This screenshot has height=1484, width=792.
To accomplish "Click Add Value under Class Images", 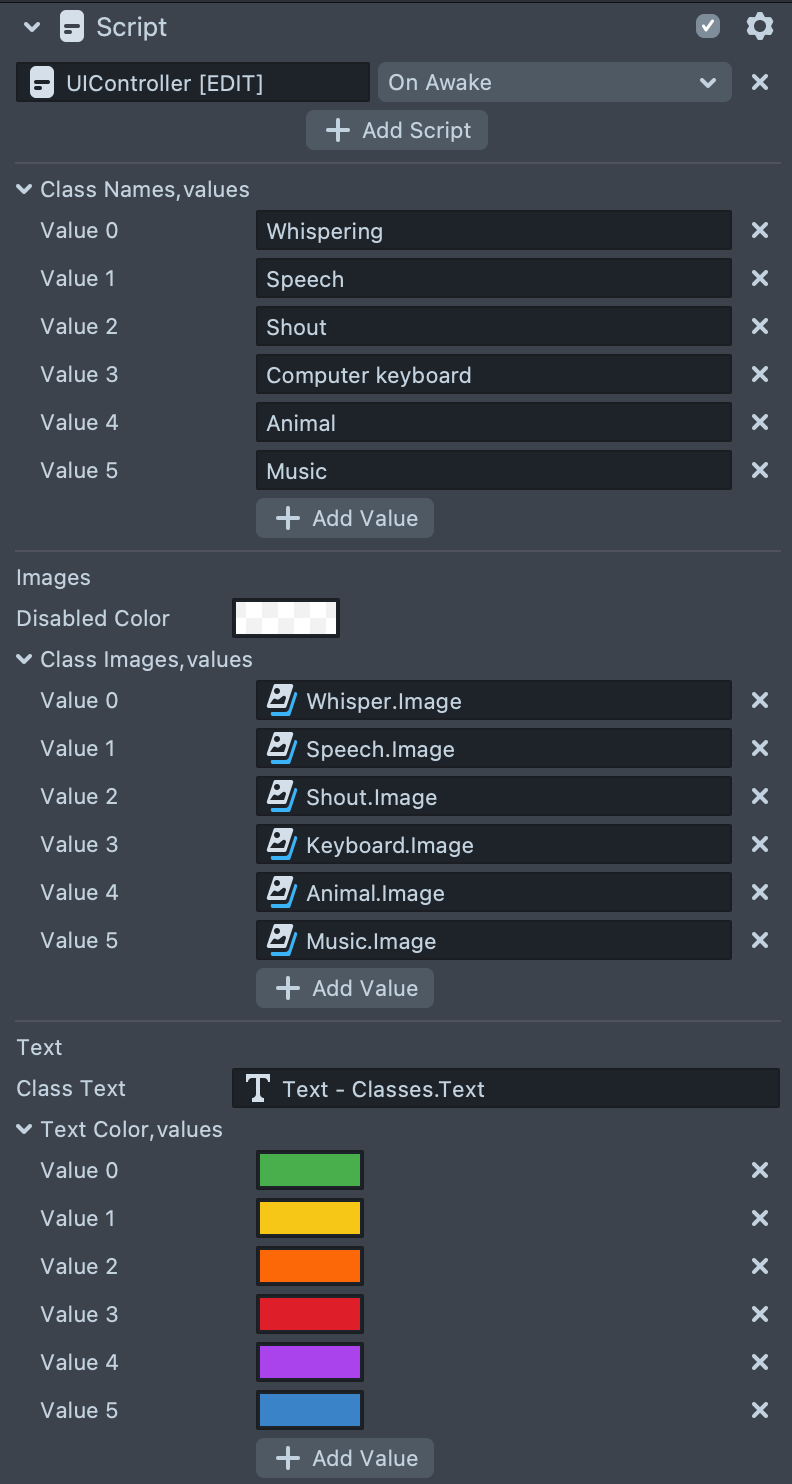I will pyautogui.click(x=344, y=988).
